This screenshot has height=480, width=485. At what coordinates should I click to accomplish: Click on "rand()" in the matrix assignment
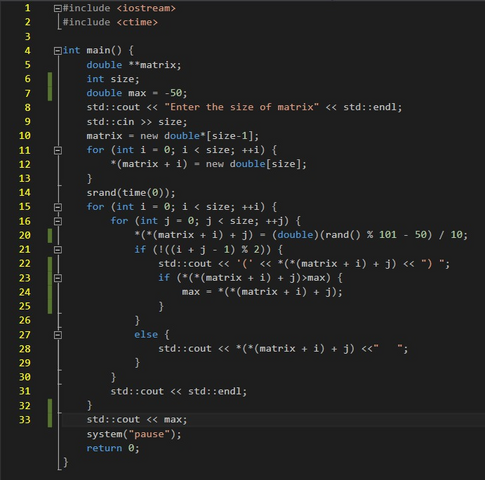(x=343, y=235)
